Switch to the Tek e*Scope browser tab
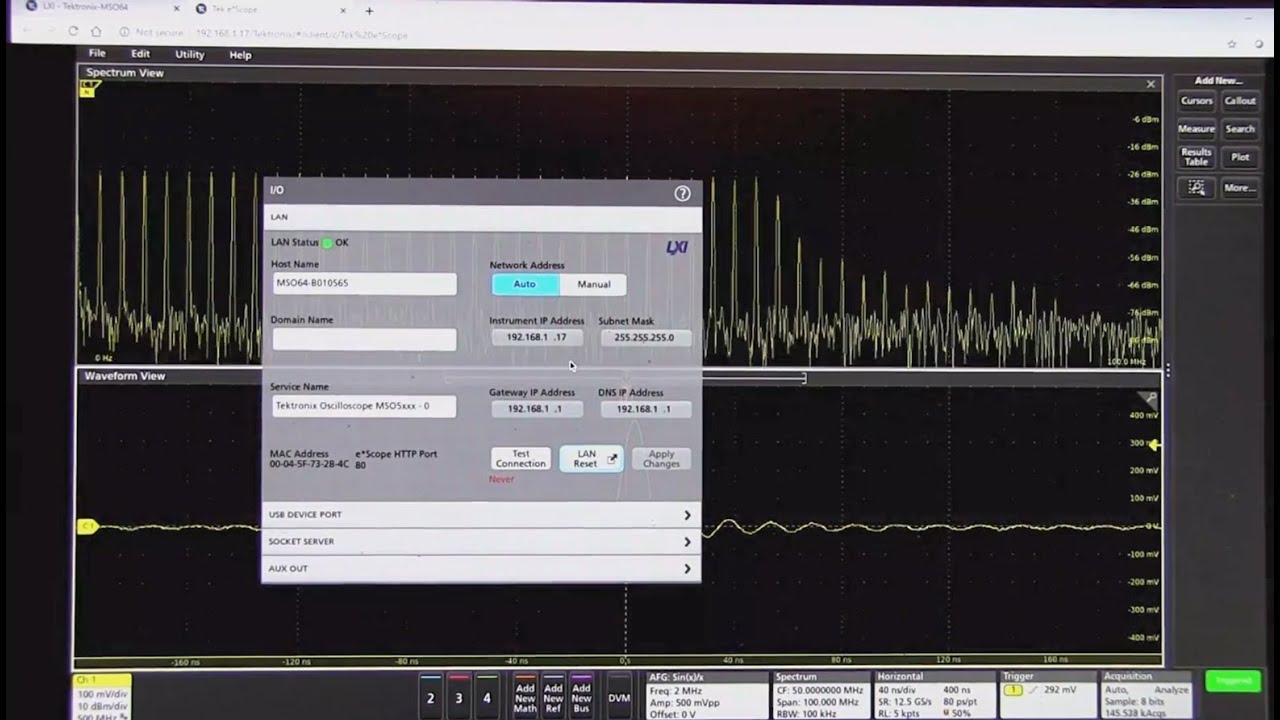The height and width of the screenshot is (720, 1280). tap(268, 9)
